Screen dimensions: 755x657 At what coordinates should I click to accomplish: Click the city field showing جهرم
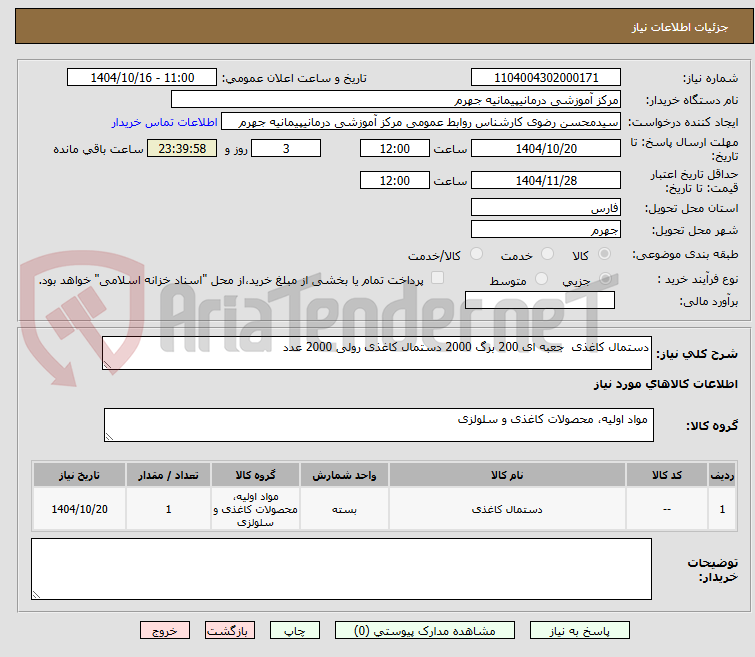pyautogui.click(x=546, y=229)
